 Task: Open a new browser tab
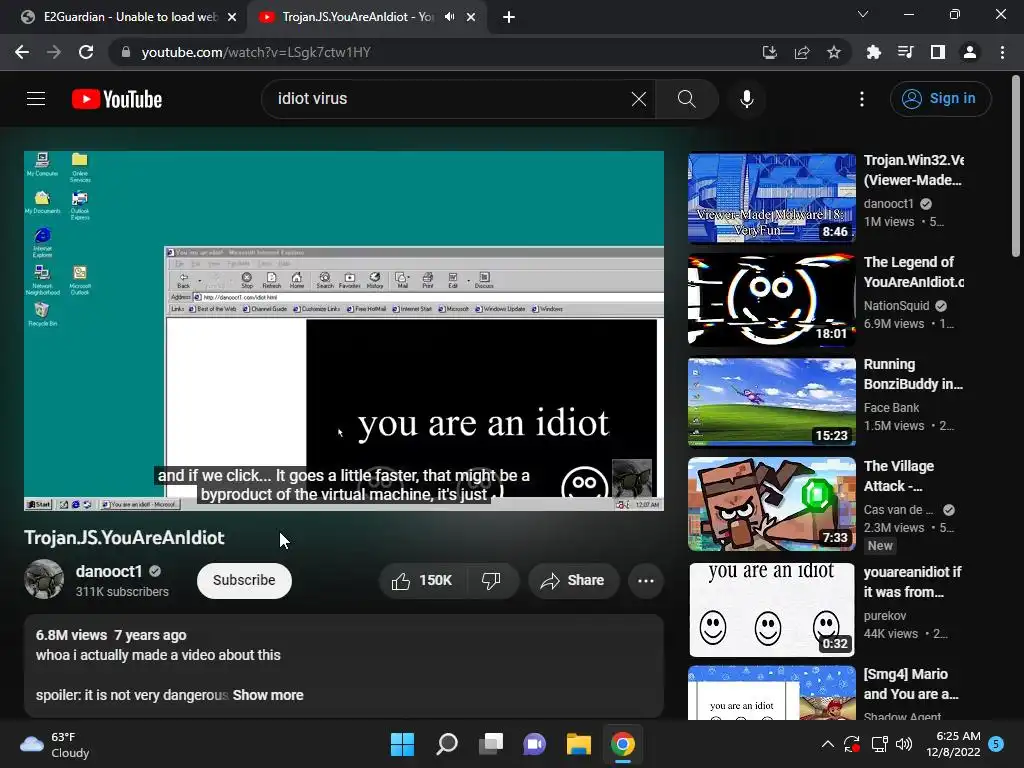coord(509,17)
